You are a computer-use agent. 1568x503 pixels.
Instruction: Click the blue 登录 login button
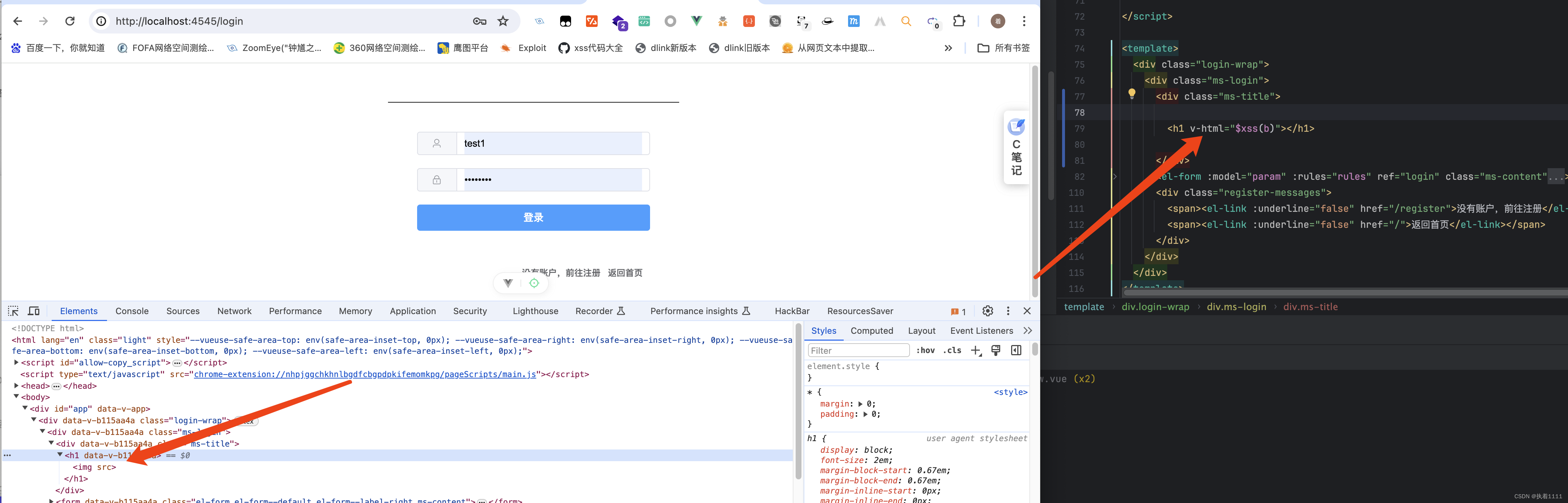(x=533, y=217)
